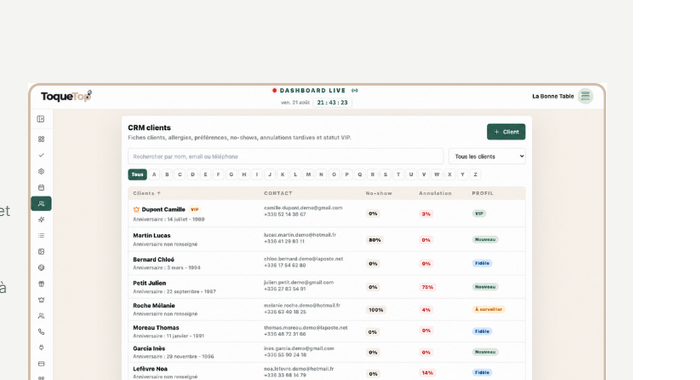This screenshot has height=380, width=700.
Task: Open the hamburger menu beside La Bonne Table
Action: [x=585, y=96]
